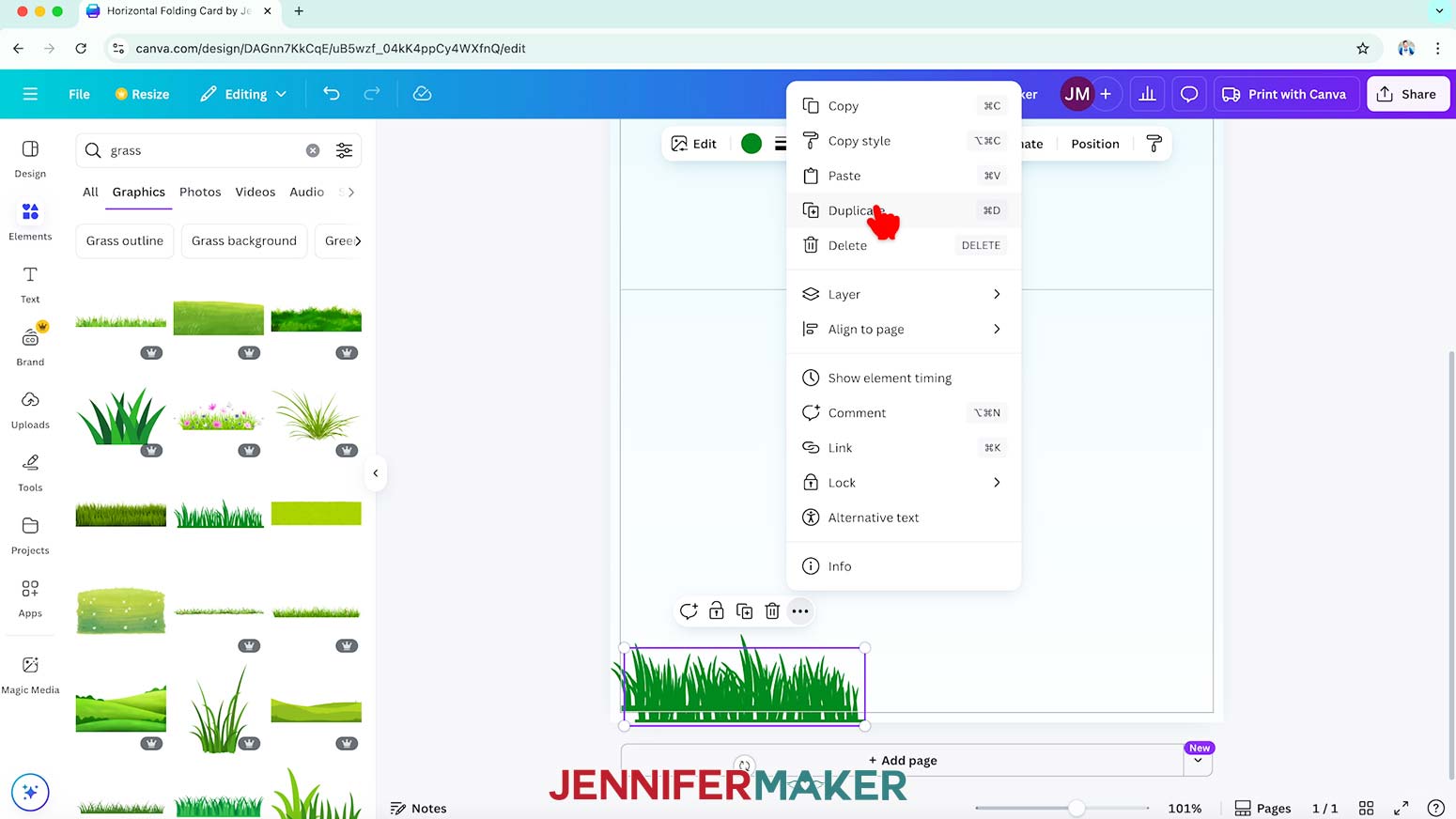
Task: Open the Uploads sidebar panel
Action: (x=30, y=410)
